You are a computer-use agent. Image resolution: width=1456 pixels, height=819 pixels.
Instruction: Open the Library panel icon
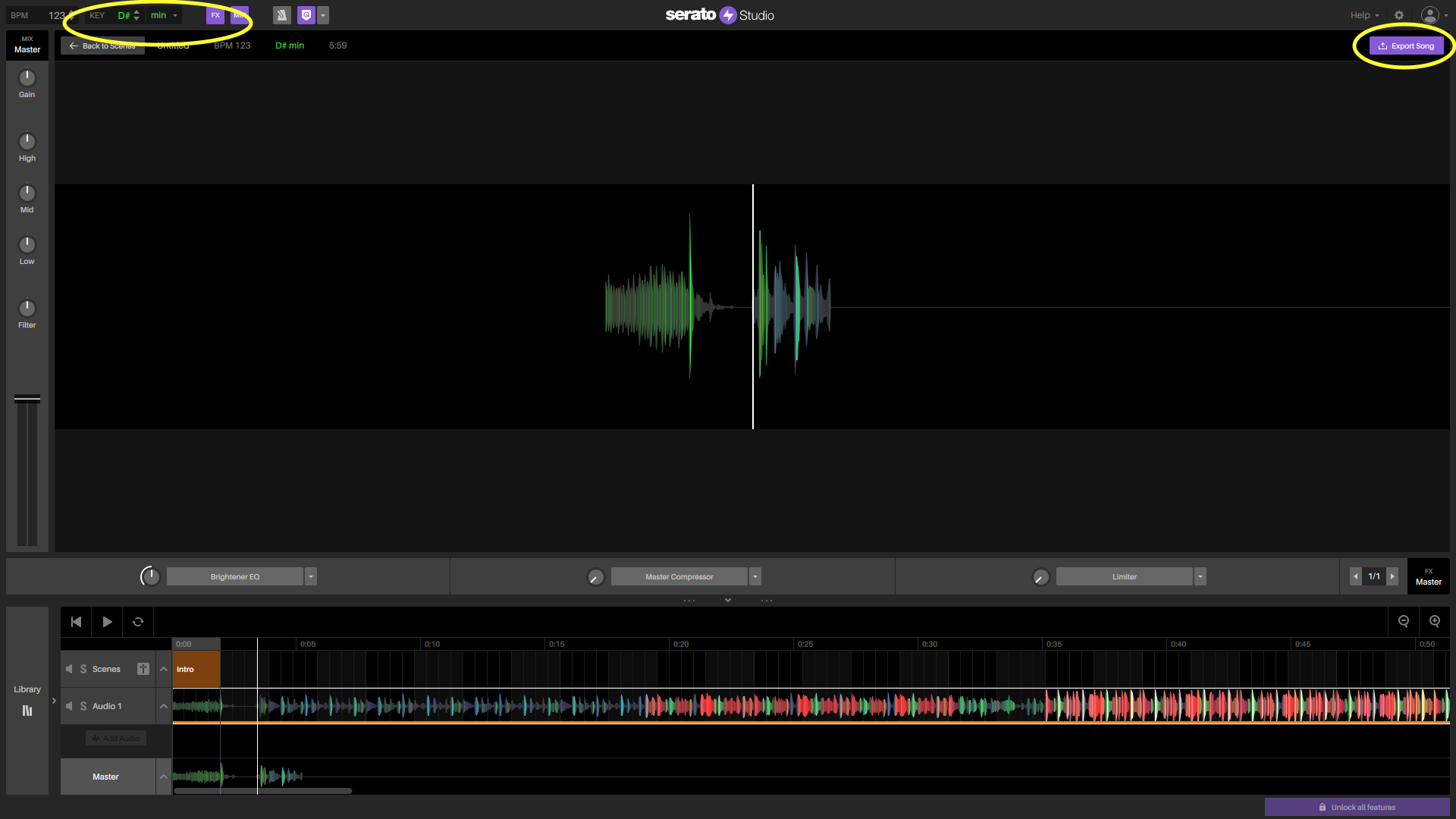coord(27,711)
